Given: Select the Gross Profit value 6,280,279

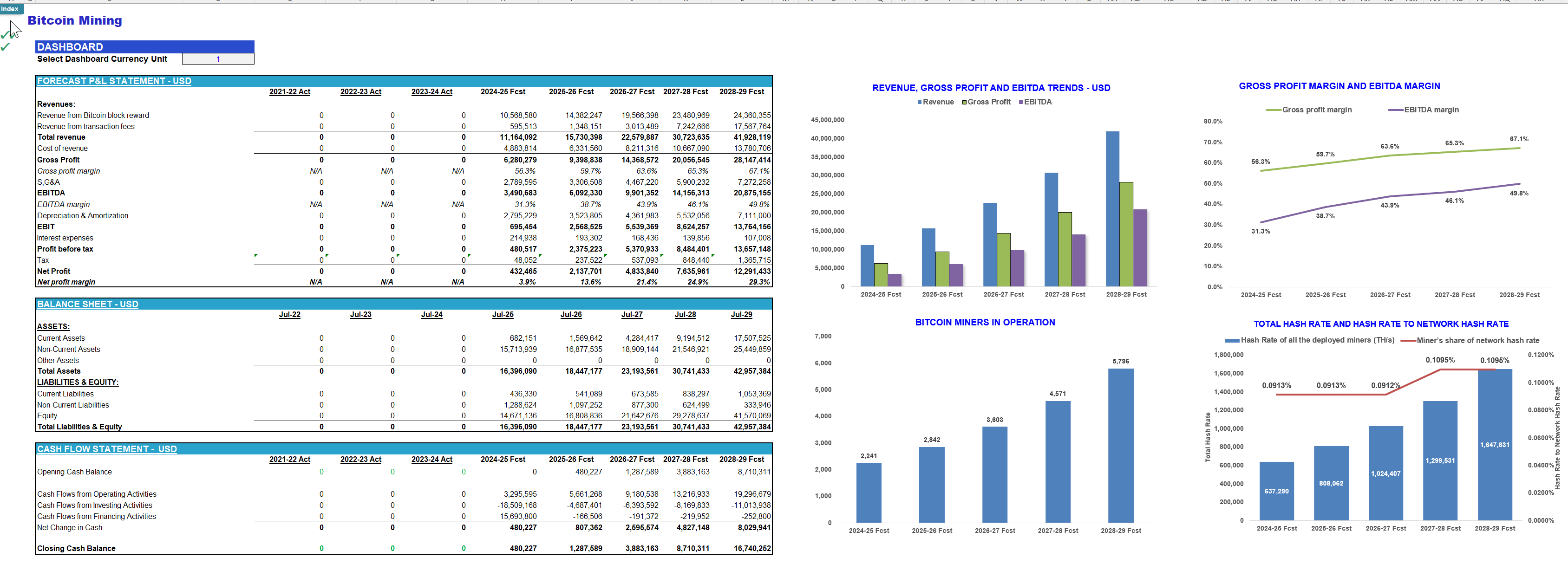Looking at the screenshot, I should (520, 160).
